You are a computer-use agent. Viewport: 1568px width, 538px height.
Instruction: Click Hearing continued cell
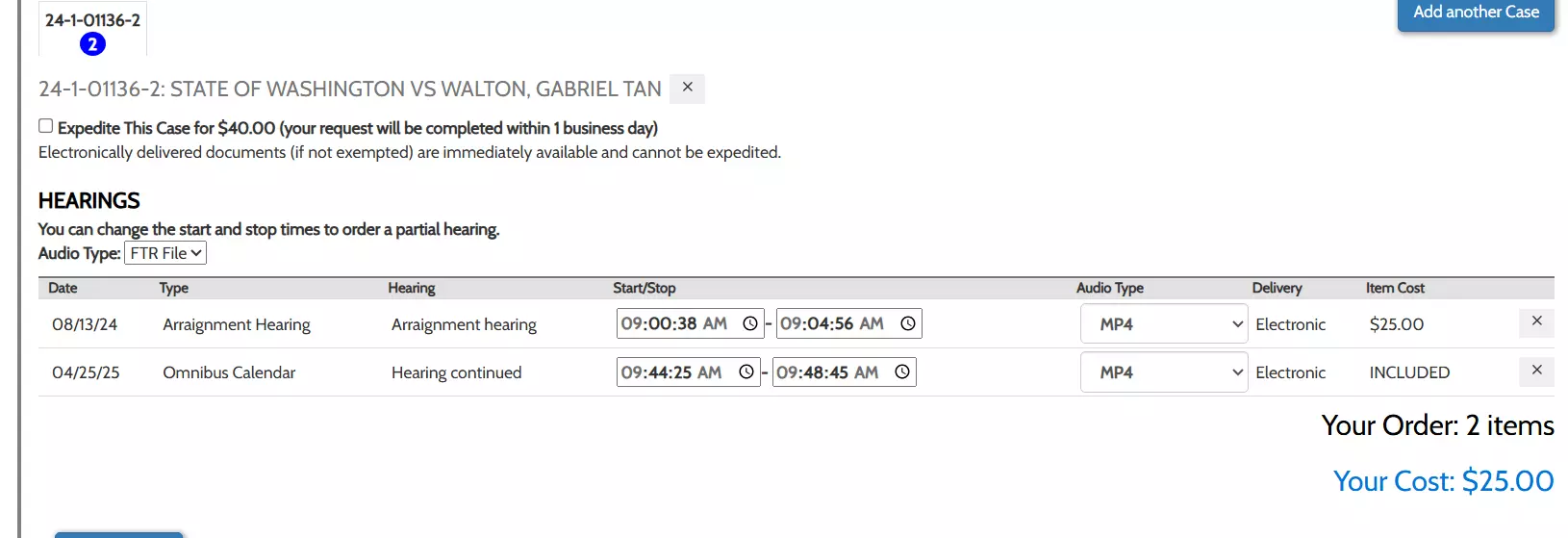pyautogui.click(x=456, y=372)
